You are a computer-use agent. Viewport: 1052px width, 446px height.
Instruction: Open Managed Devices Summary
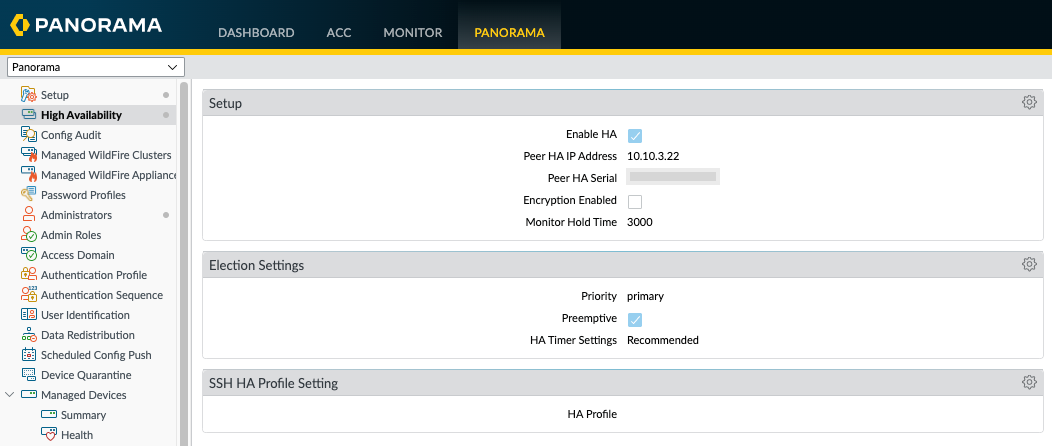click(x=83, y=415)
